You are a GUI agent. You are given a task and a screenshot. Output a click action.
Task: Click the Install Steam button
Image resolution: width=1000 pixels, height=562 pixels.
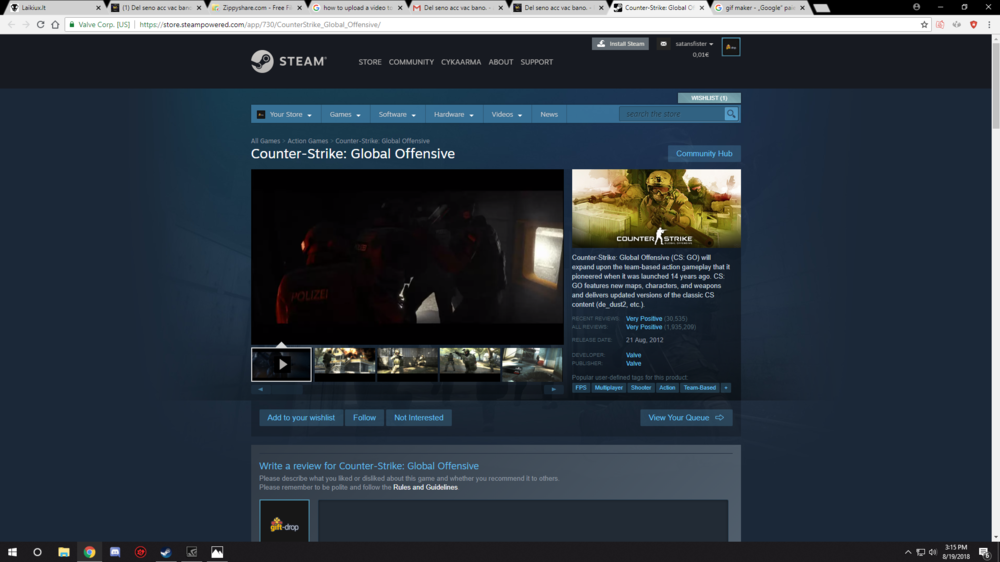[x=620, y=43]
